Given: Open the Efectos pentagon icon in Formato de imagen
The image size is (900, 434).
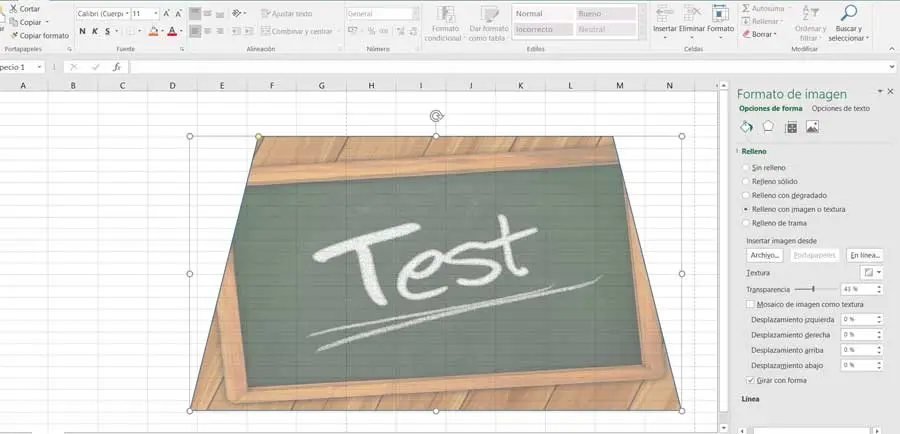Looking at the screenshot, I should 768,127.
